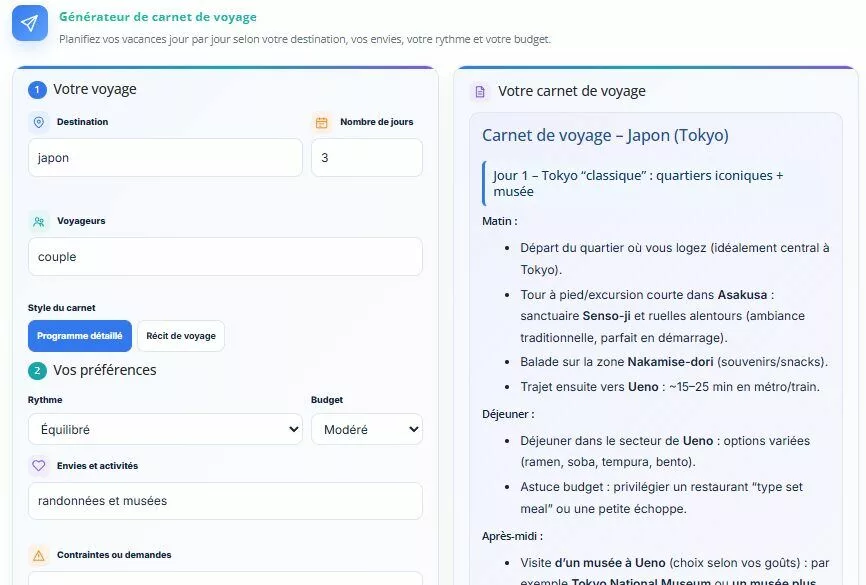Click the document icon beside Votre carnet de voyage

pyautogui.click(x=480, y=91)
